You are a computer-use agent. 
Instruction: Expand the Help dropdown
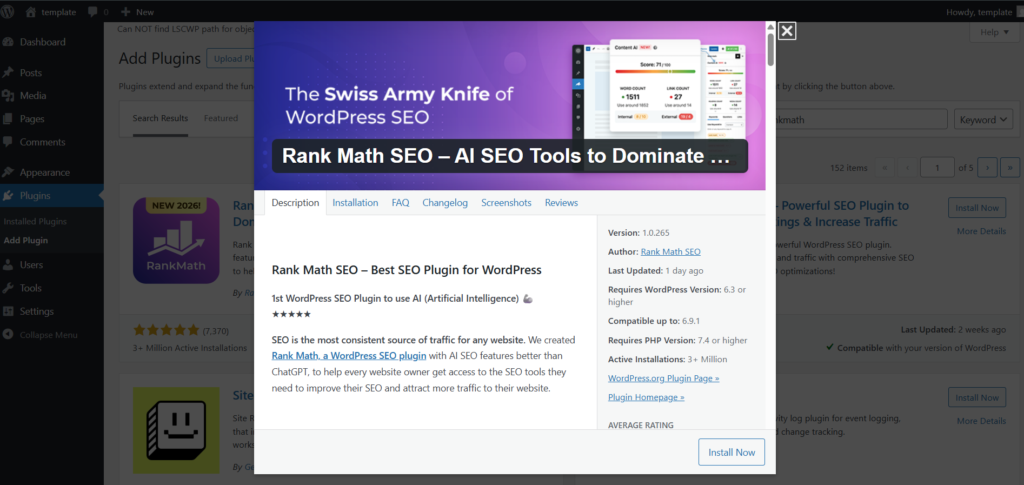coord(994,32)
